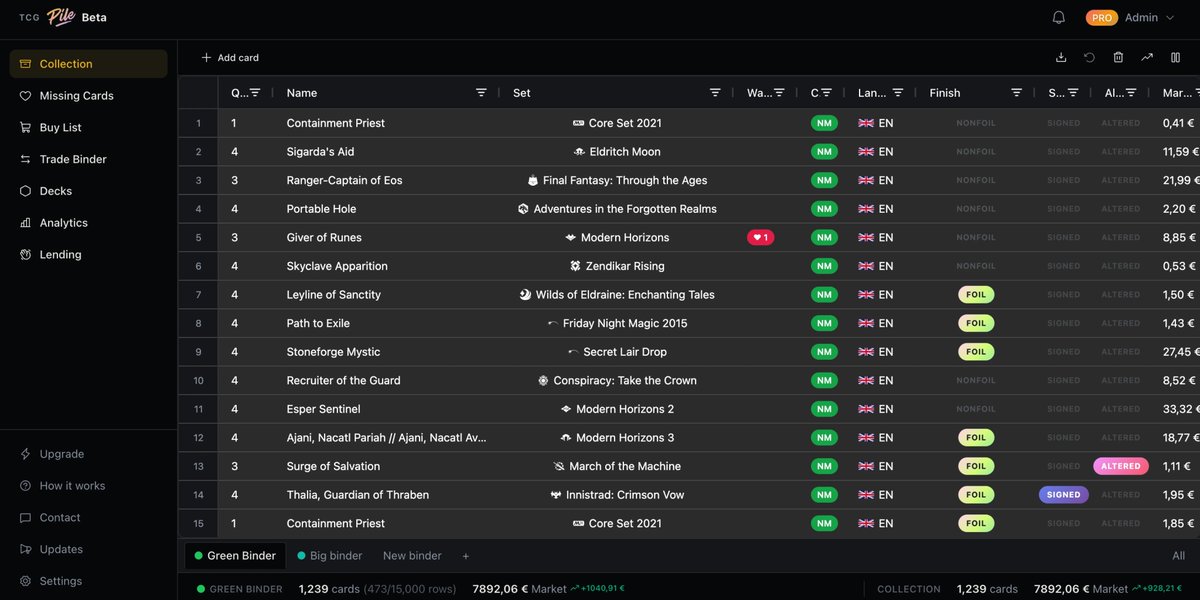Switch to the New binder tab
This screenshot has width=1200, height=600.
[x=412, y=556]
